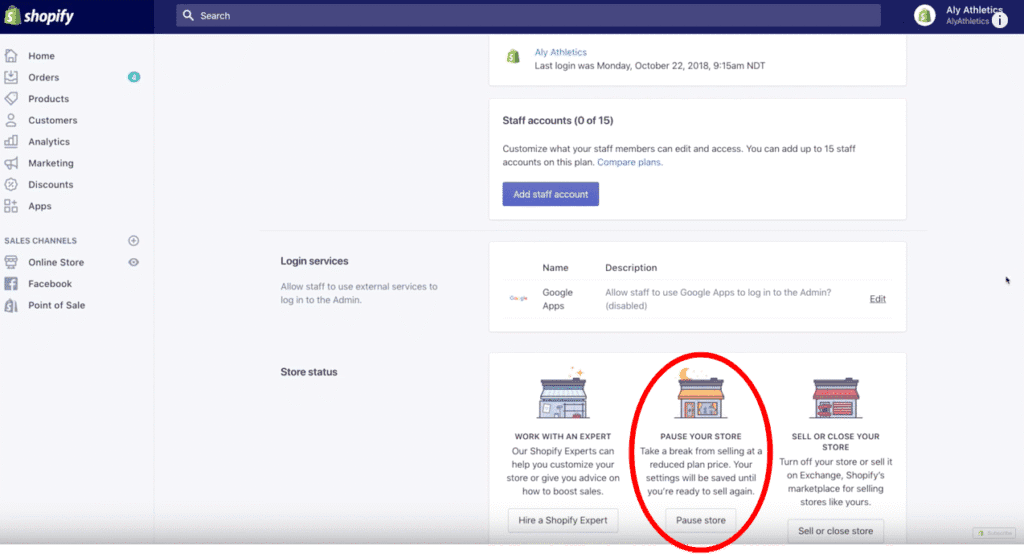
Task: Edit the Google Apps login service
Action: coord(877,299)
